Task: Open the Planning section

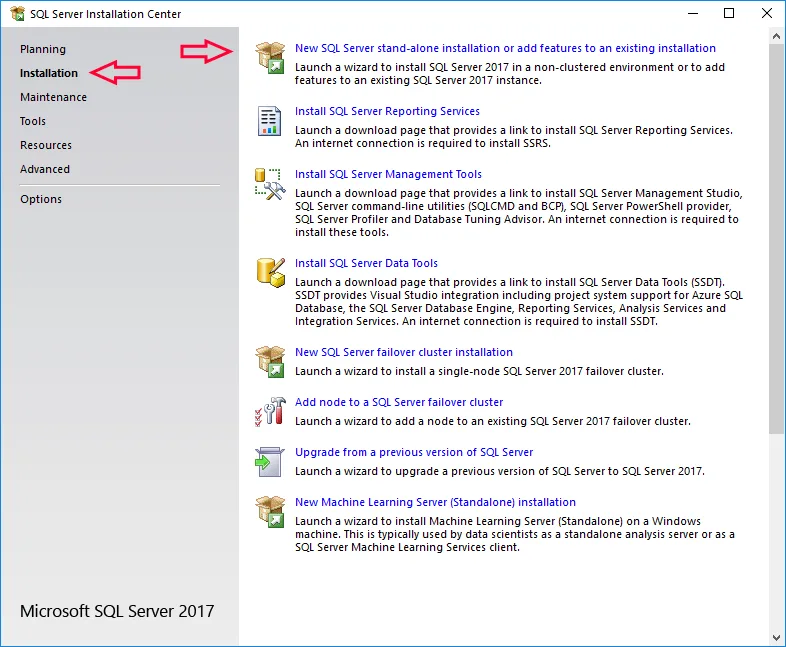Action: 43,49
